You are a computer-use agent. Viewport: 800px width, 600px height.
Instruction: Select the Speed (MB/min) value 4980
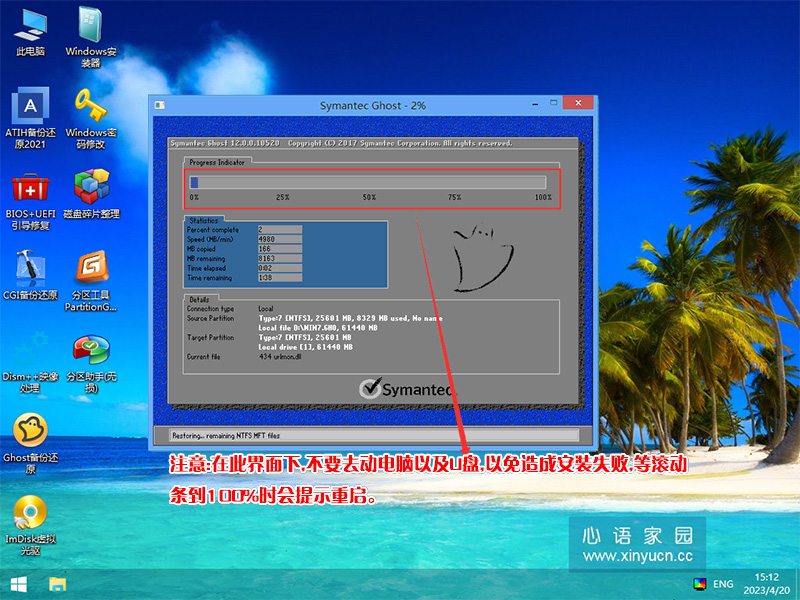point(280,239)
